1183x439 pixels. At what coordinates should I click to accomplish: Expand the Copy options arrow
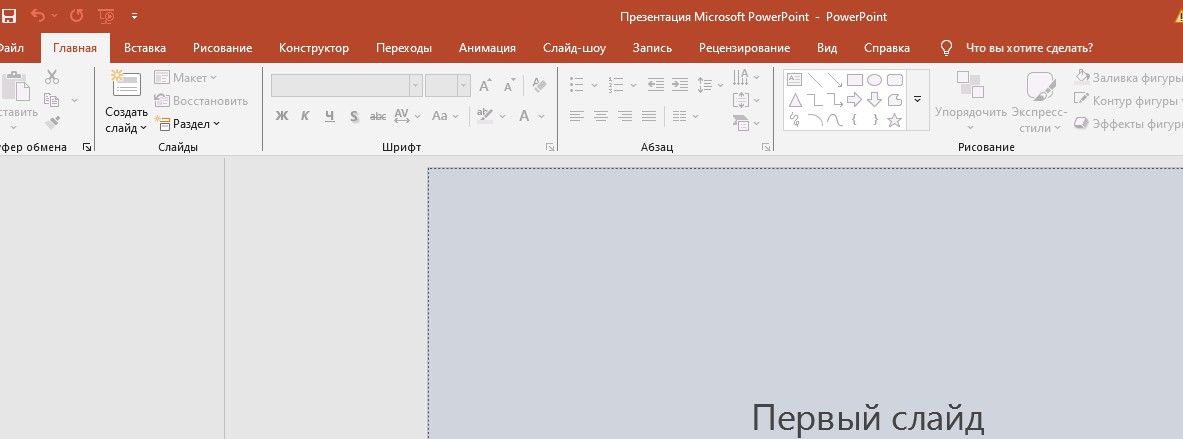[74, 100]
